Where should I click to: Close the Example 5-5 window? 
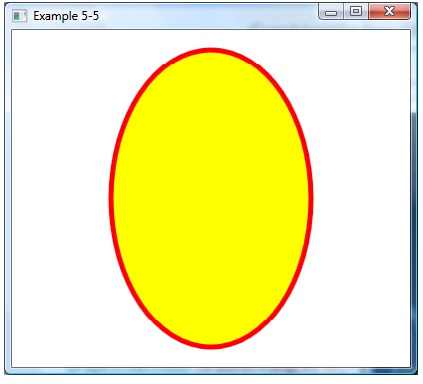(389, 12)
